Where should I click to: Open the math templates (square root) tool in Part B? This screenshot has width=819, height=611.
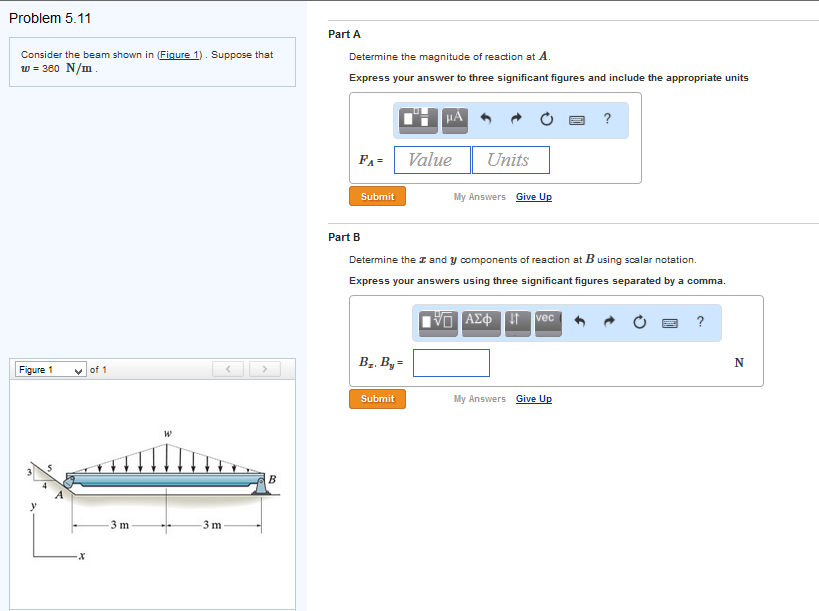(438, 321)
